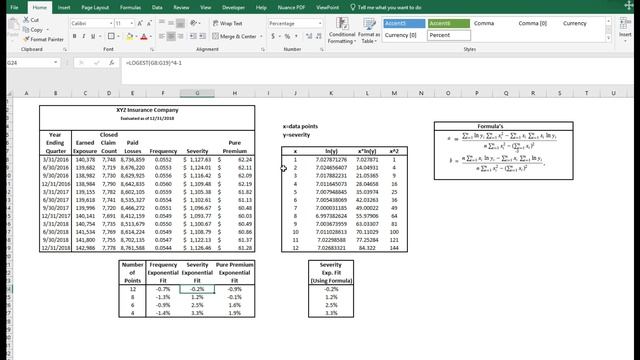
Task: Click the Orientation text angle icon
Action: 193,23
